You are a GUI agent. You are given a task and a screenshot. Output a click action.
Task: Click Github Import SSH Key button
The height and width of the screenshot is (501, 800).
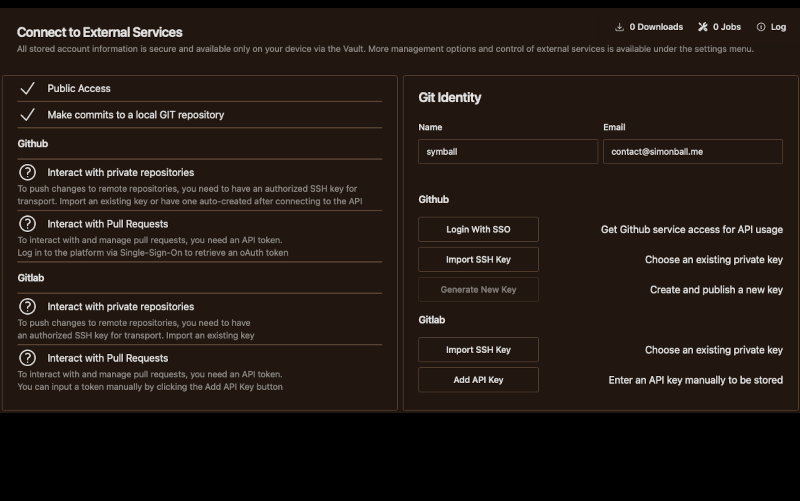coord(478,260)
